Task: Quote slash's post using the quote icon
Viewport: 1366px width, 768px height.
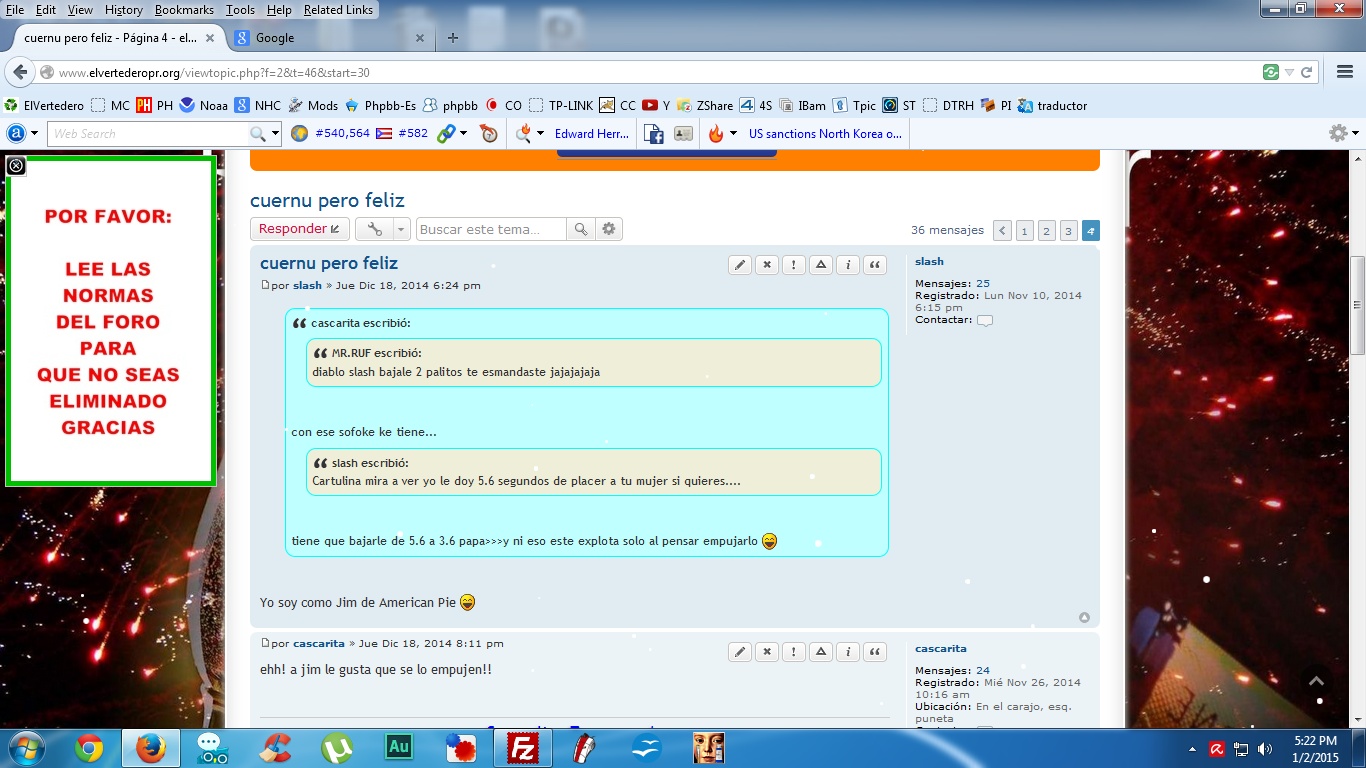Action: pyautogui.click(x=875, y=265)
